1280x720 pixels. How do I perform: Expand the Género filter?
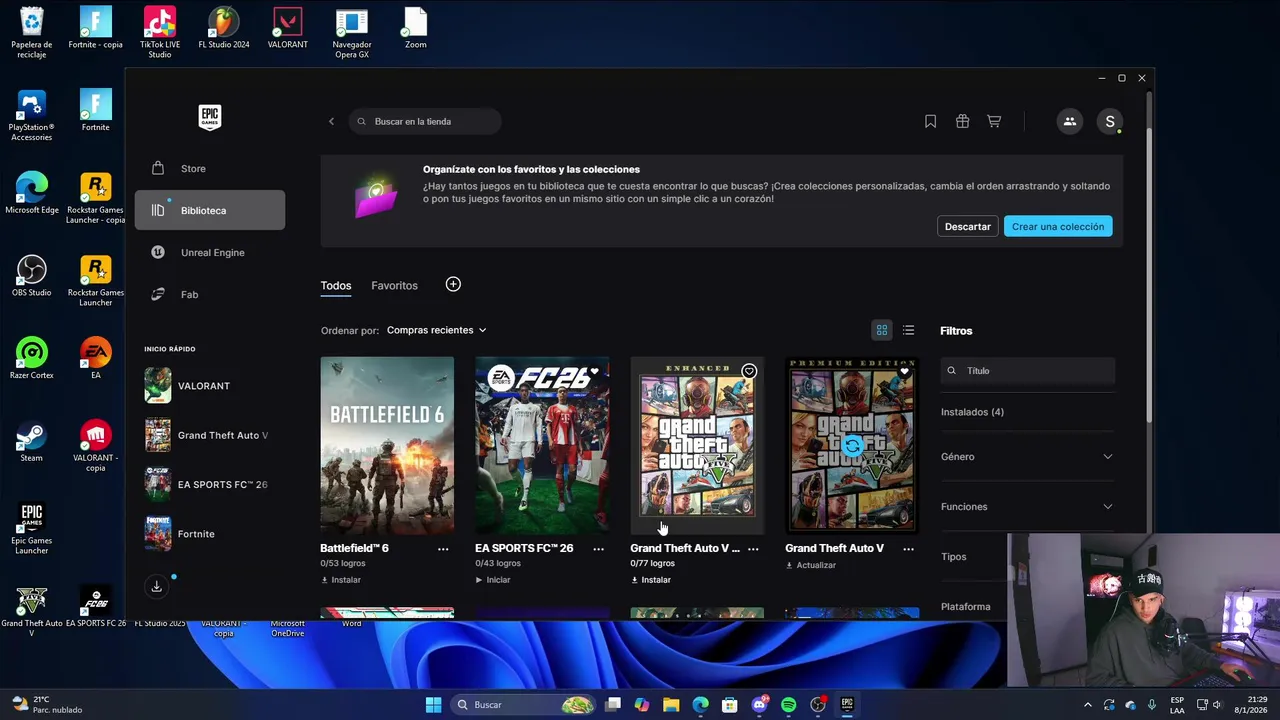click(1027, 456)
